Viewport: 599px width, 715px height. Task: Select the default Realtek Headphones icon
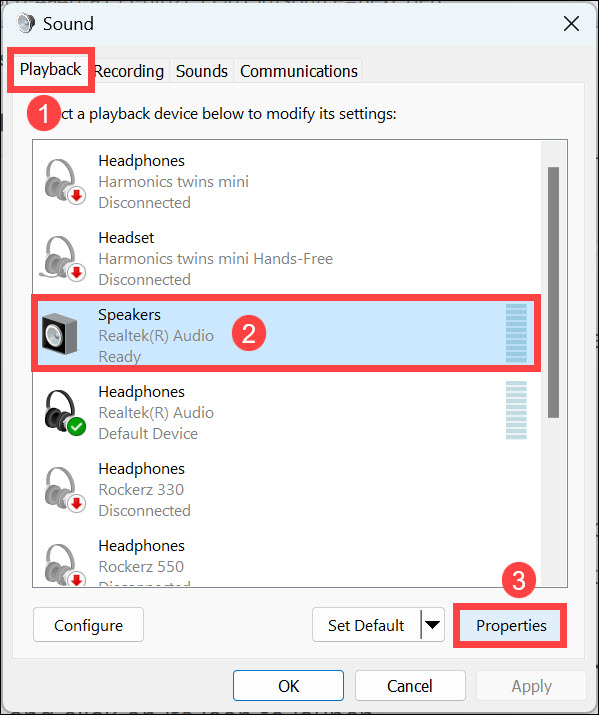pyautogui.click(x=65, y=413)
